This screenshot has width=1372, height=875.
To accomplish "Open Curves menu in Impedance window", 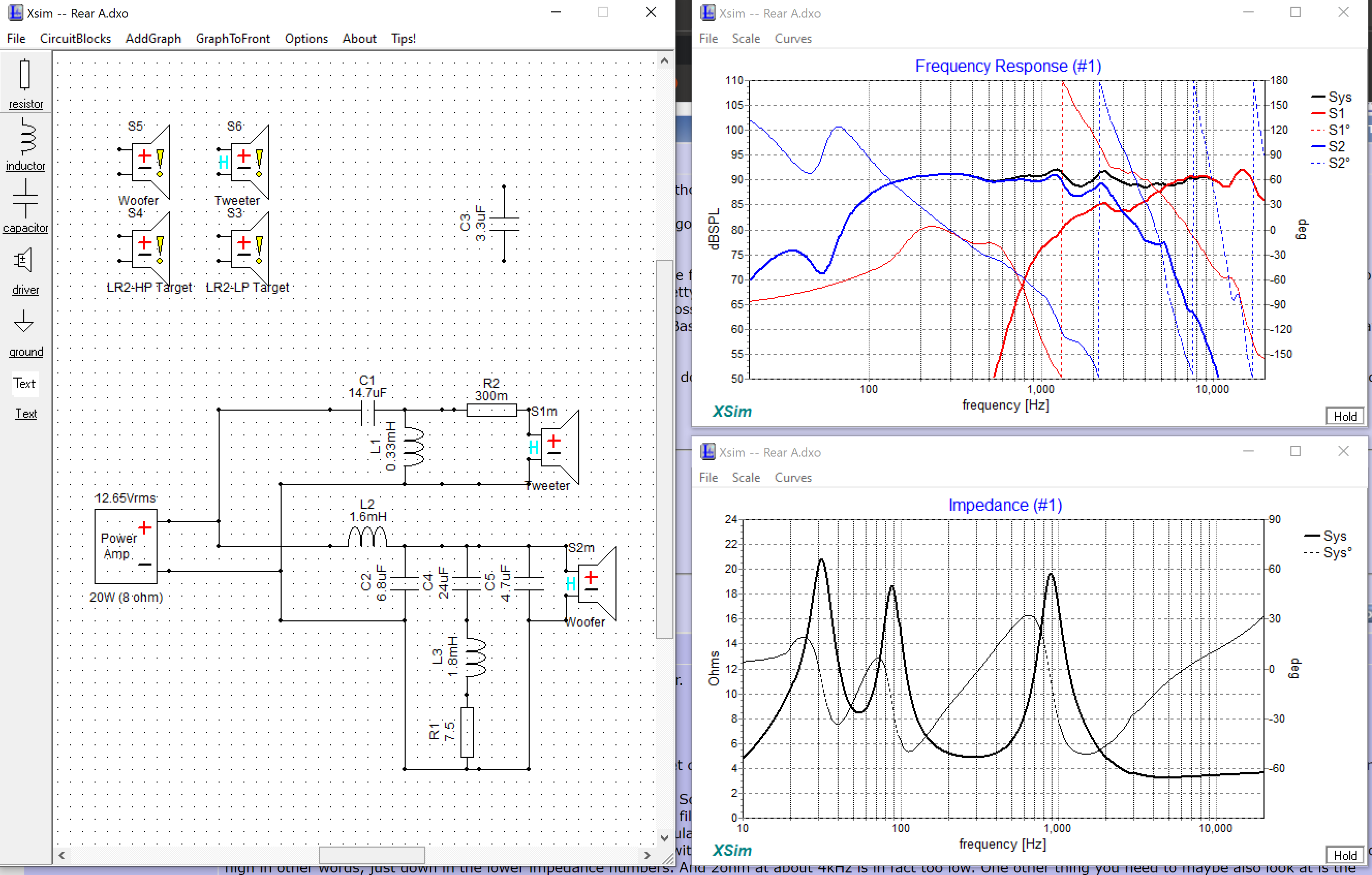I will click(x=793, y=477).
